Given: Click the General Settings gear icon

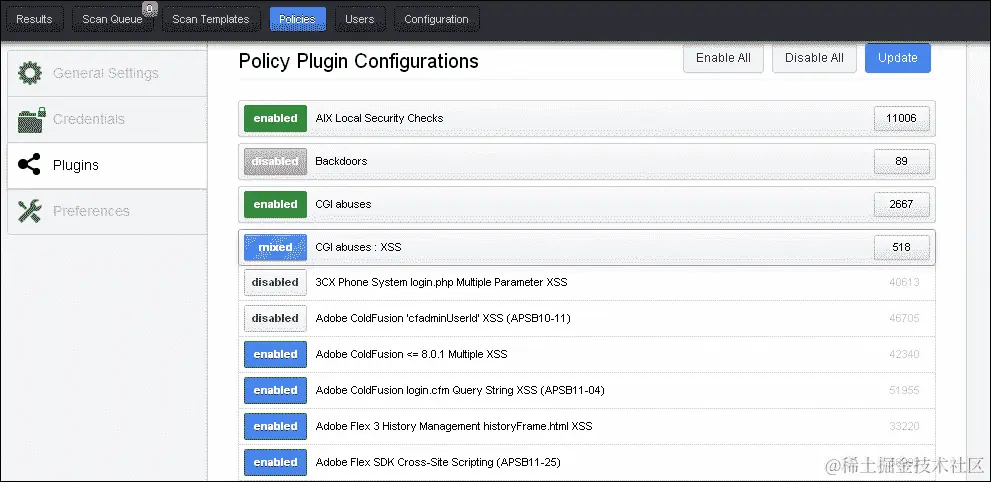Looking at the screenshot, I should pos(30,73).
